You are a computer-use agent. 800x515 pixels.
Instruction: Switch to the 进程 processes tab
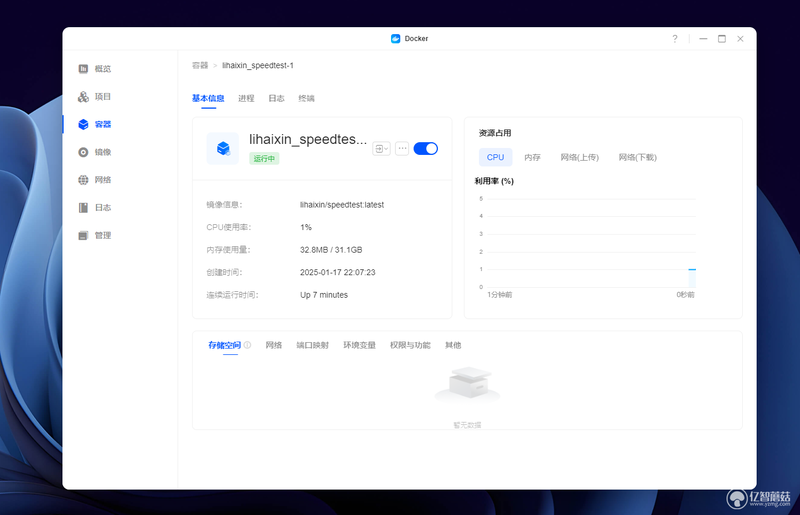click(x=246, y=98)
